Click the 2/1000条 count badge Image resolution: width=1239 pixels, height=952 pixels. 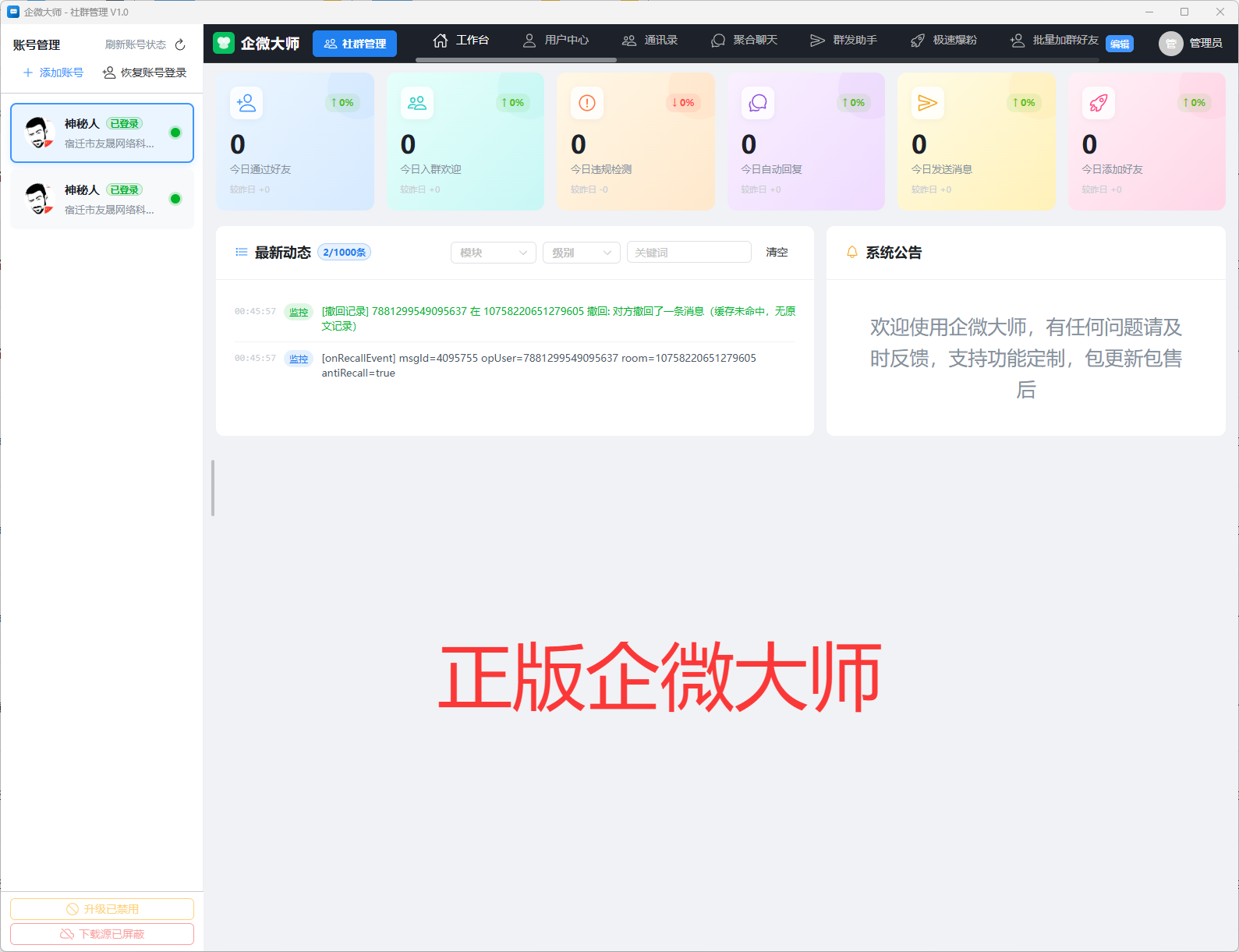tap(344, 252)
